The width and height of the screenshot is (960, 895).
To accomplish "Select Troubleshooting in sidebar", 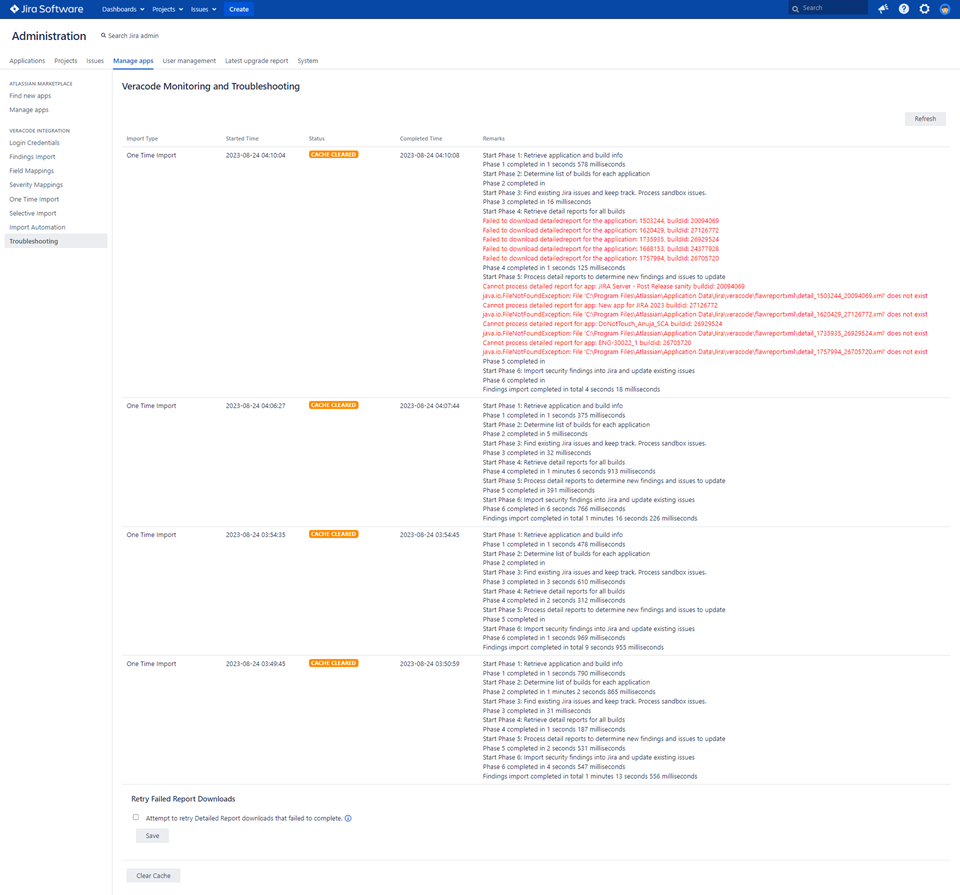I will (56, 241).
